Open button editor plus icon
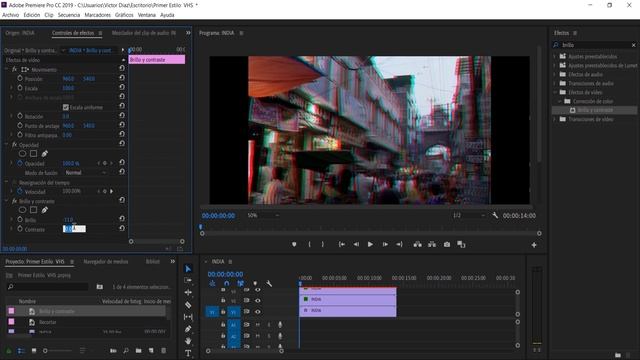 pyautogui.click(x=534, y=245)
